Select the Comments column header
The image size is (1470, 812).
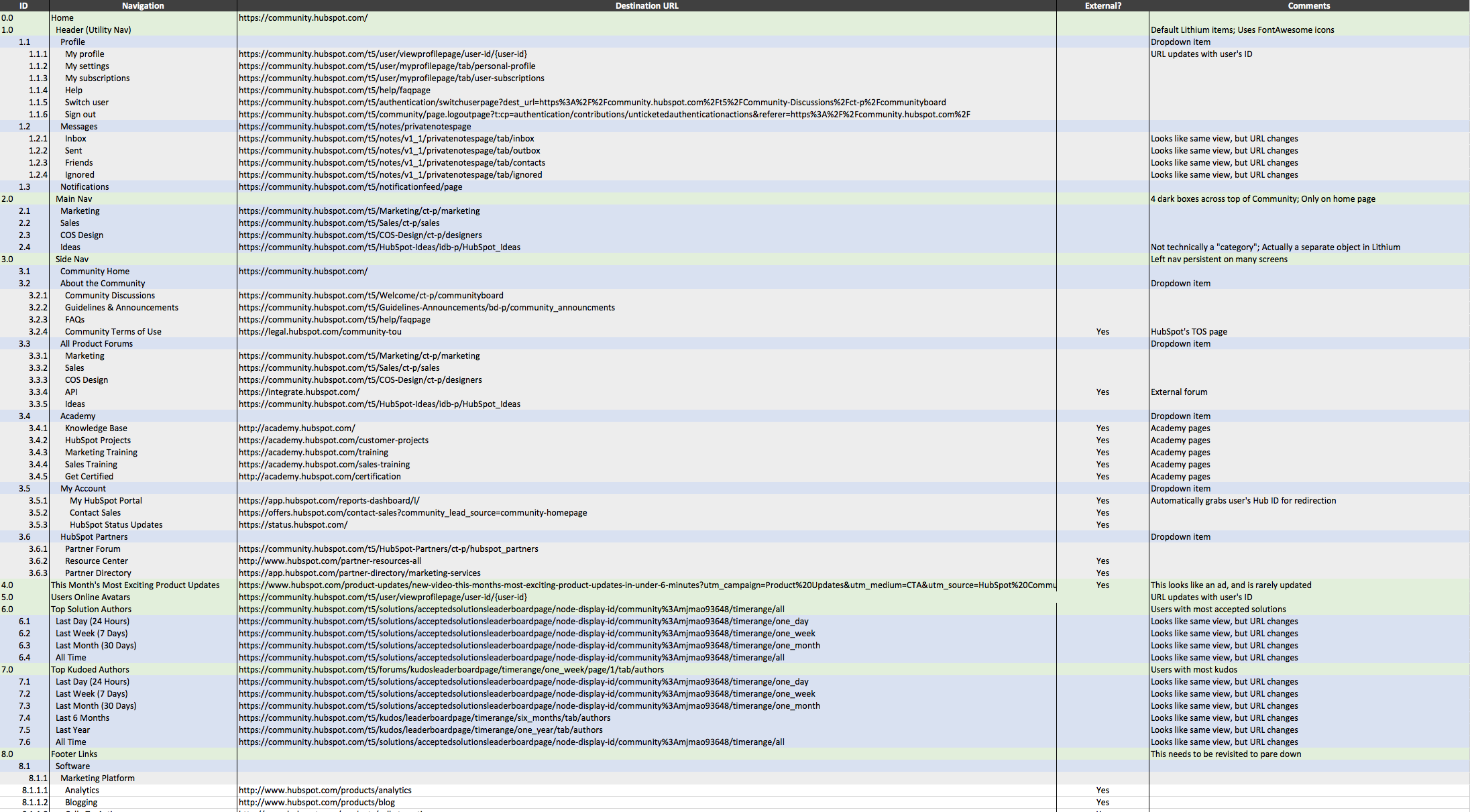(1308, 5)
